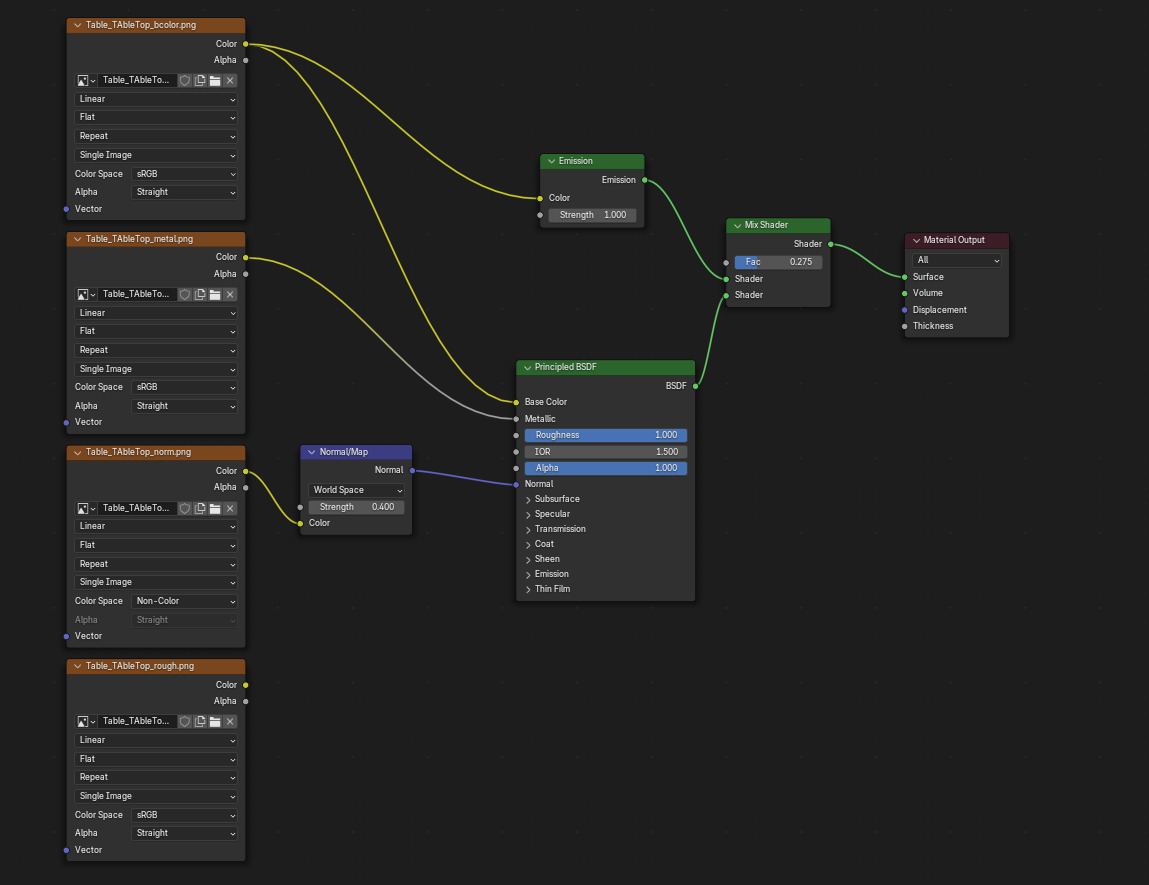The width and height of the screenshot is (1149, 885).
Task: Click fake user shield icon in metal node
Action: [185, 295]
